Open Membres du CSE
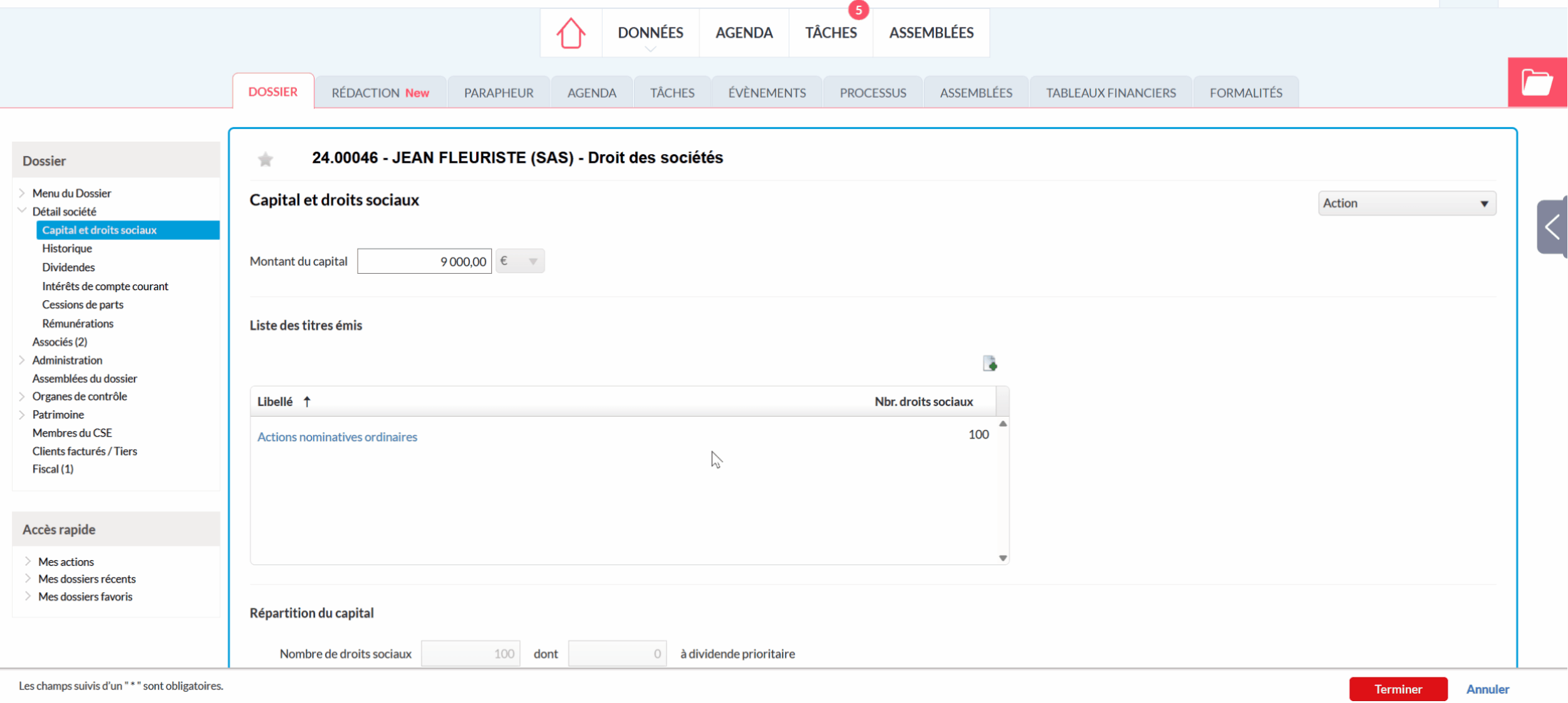Image resolution: width=1568 pixels, height=703 pixels. (72, 433)
